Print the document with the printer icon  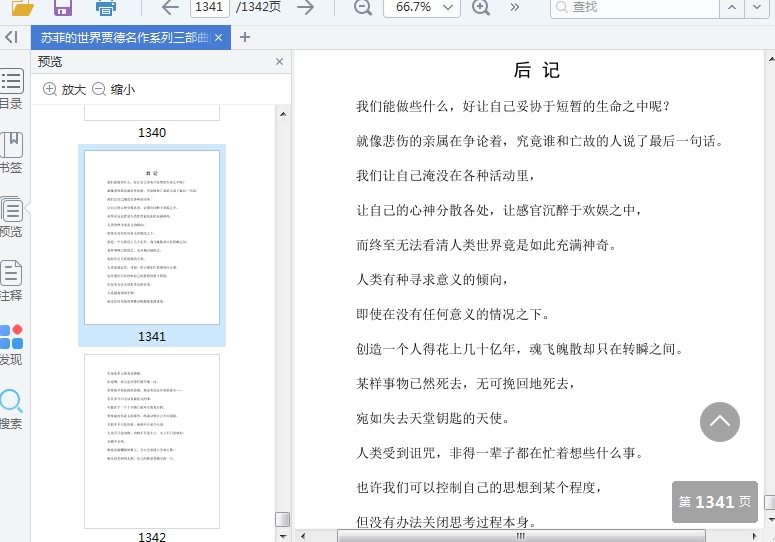105,7
